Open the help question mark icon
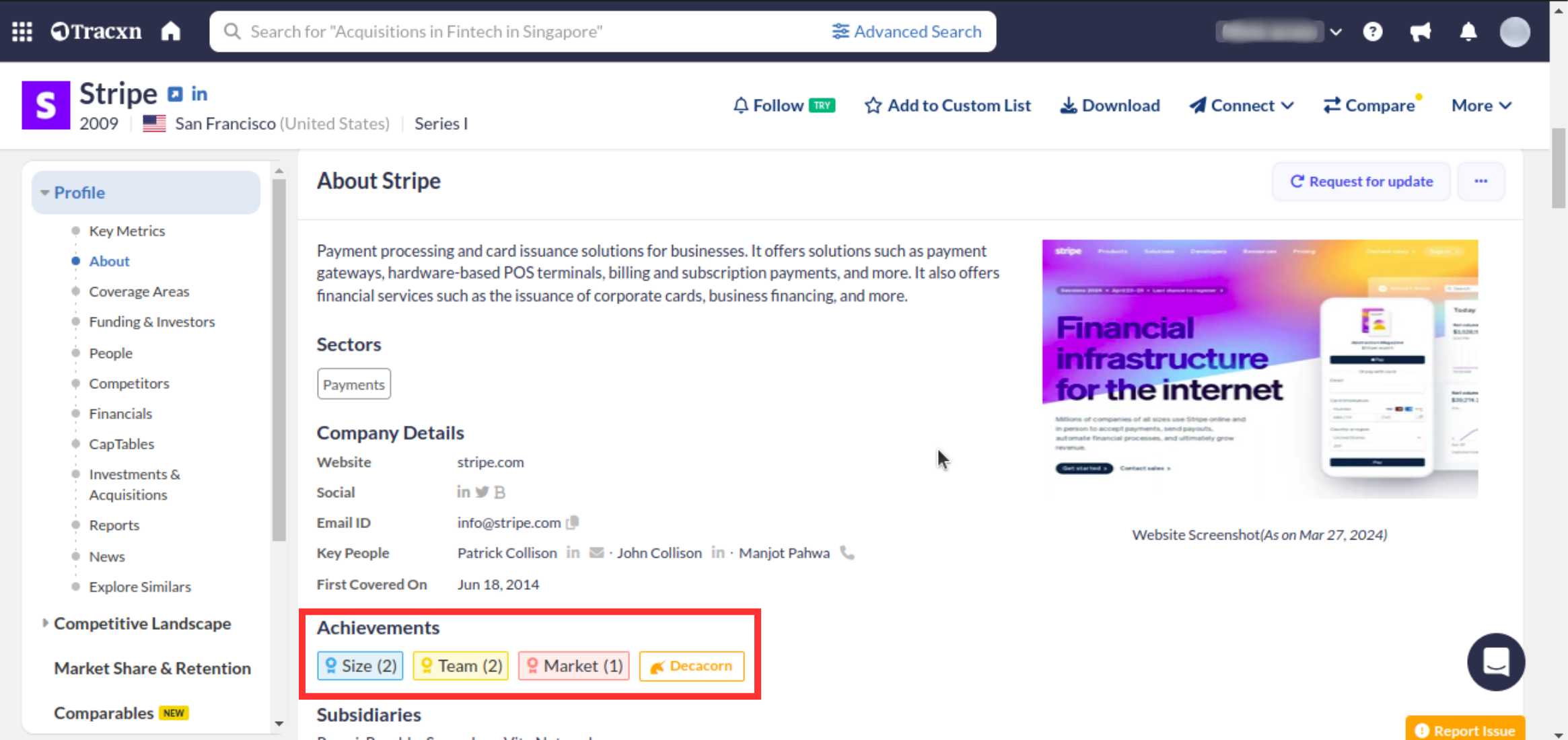 point(1372,32)
